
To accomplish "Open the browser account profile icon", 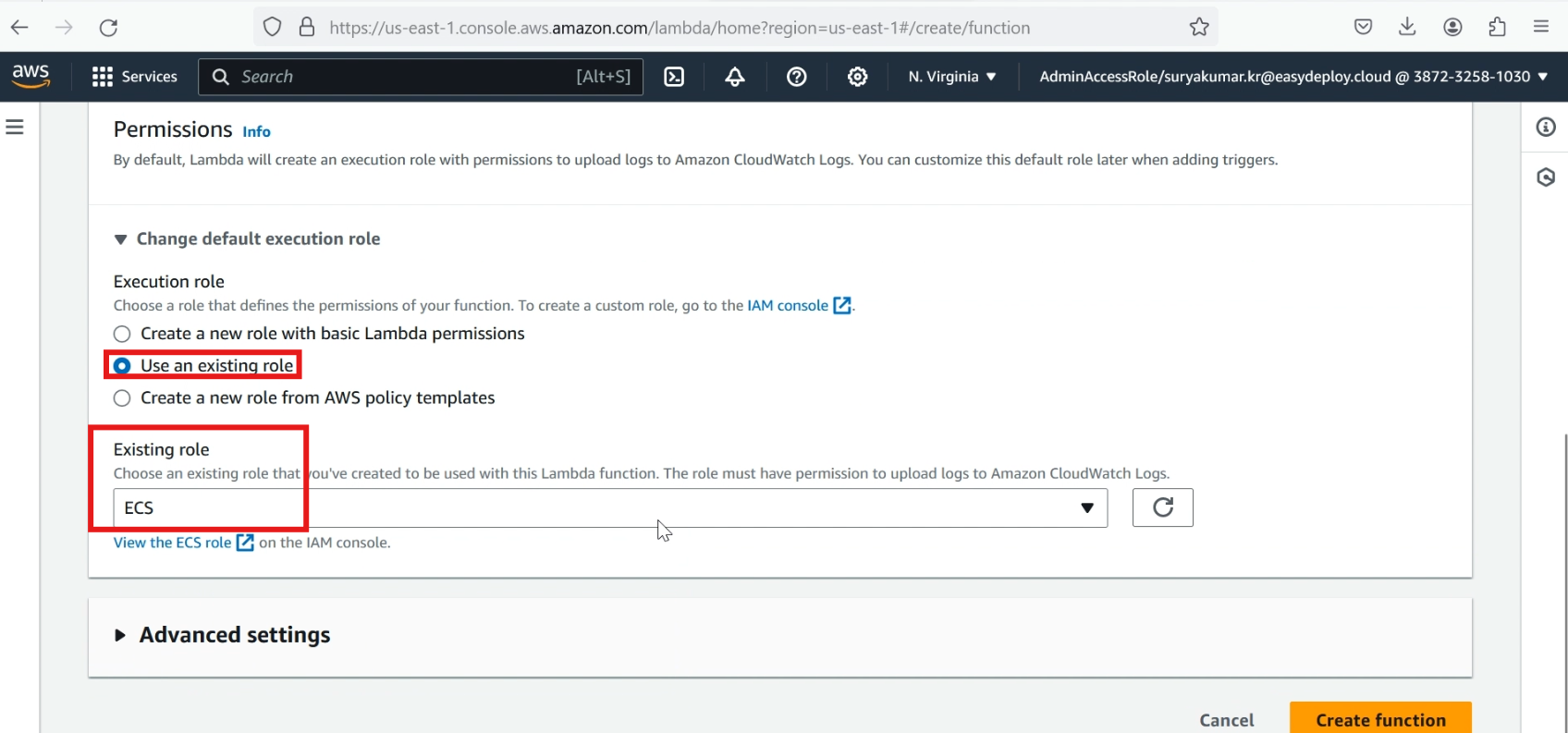I will (x=1452, y=27).
